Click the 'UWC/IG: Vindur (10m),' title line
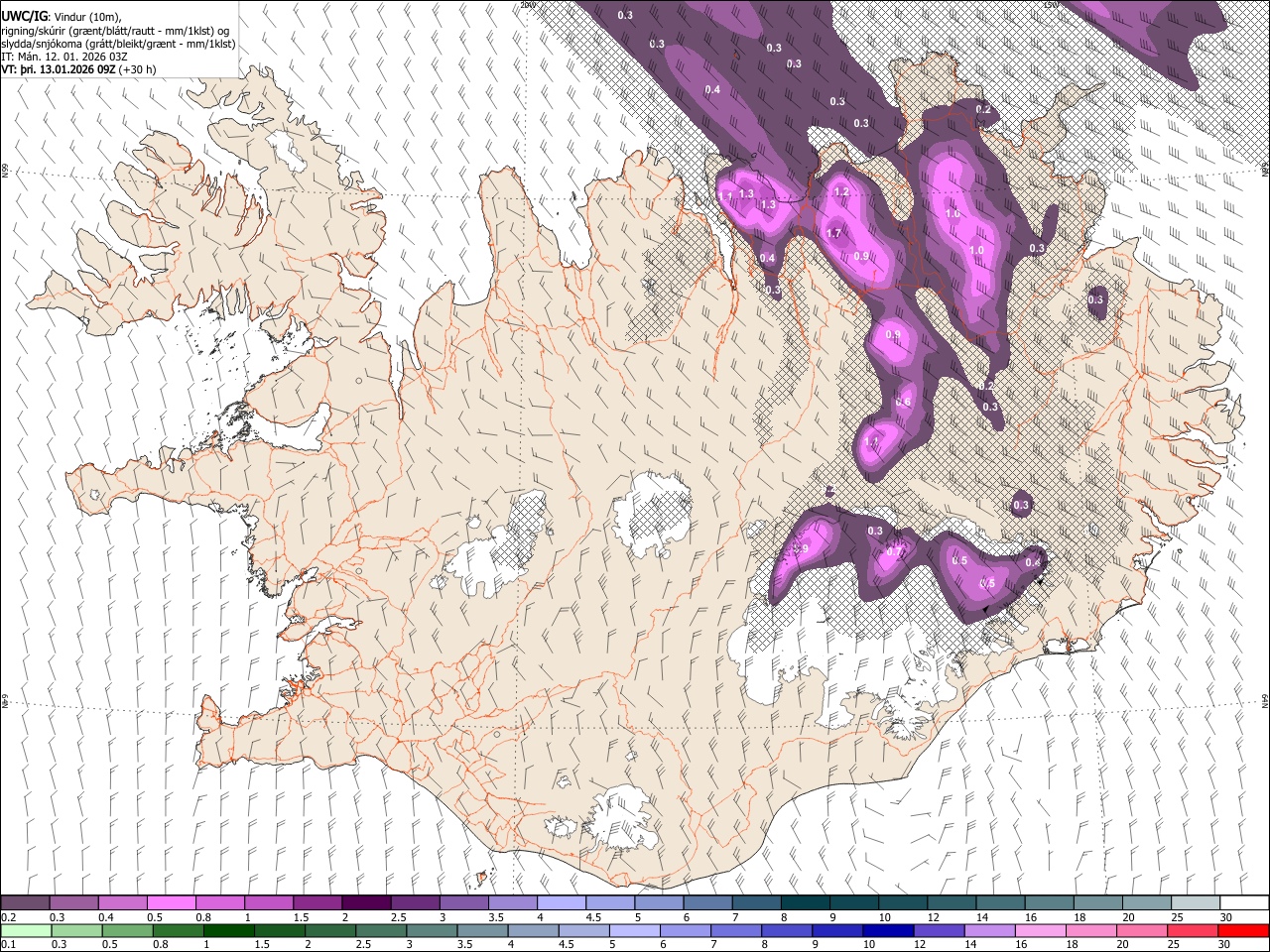 click(63, 15)
